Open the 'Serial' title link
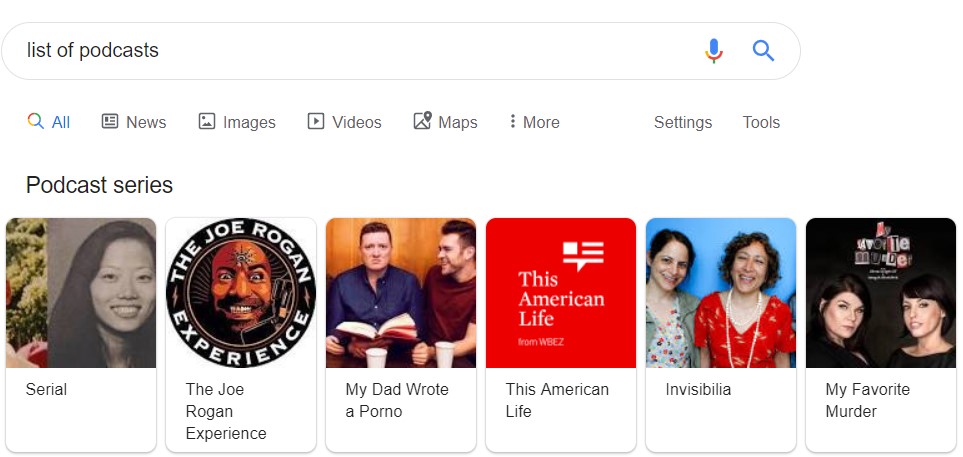 click(x=46, y=389)
